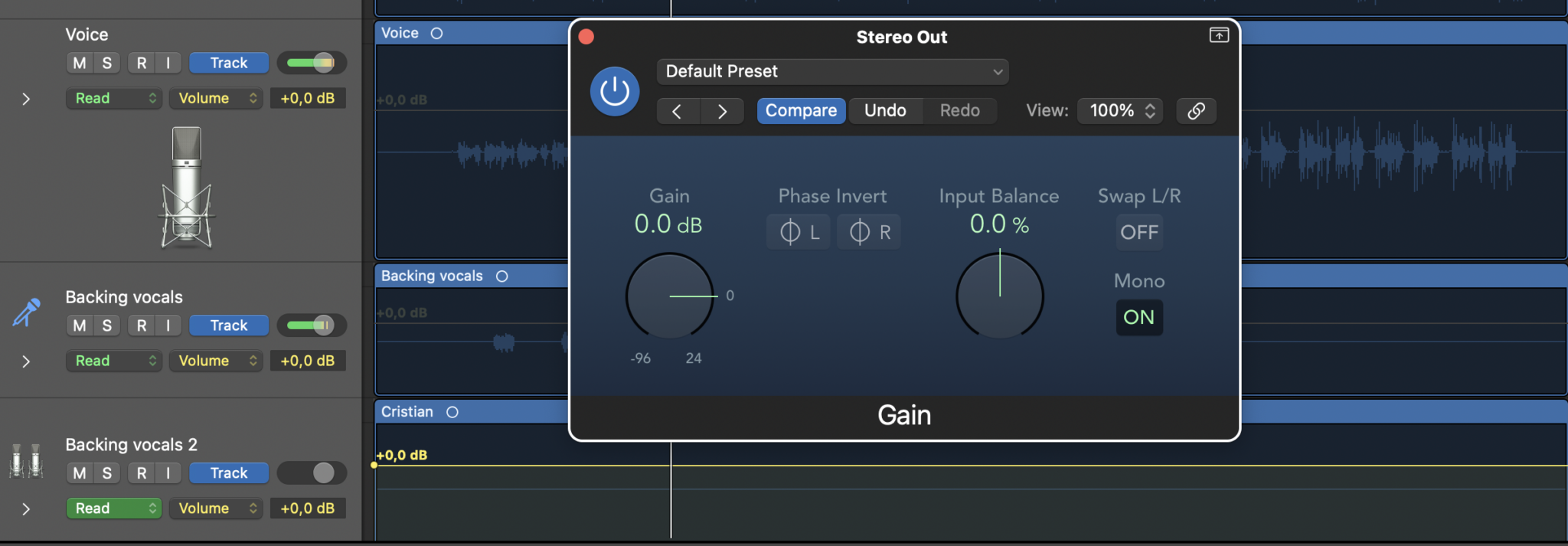Invert phase of the right channel
The height and width of the screenshot is (546, 1568).
869,232
